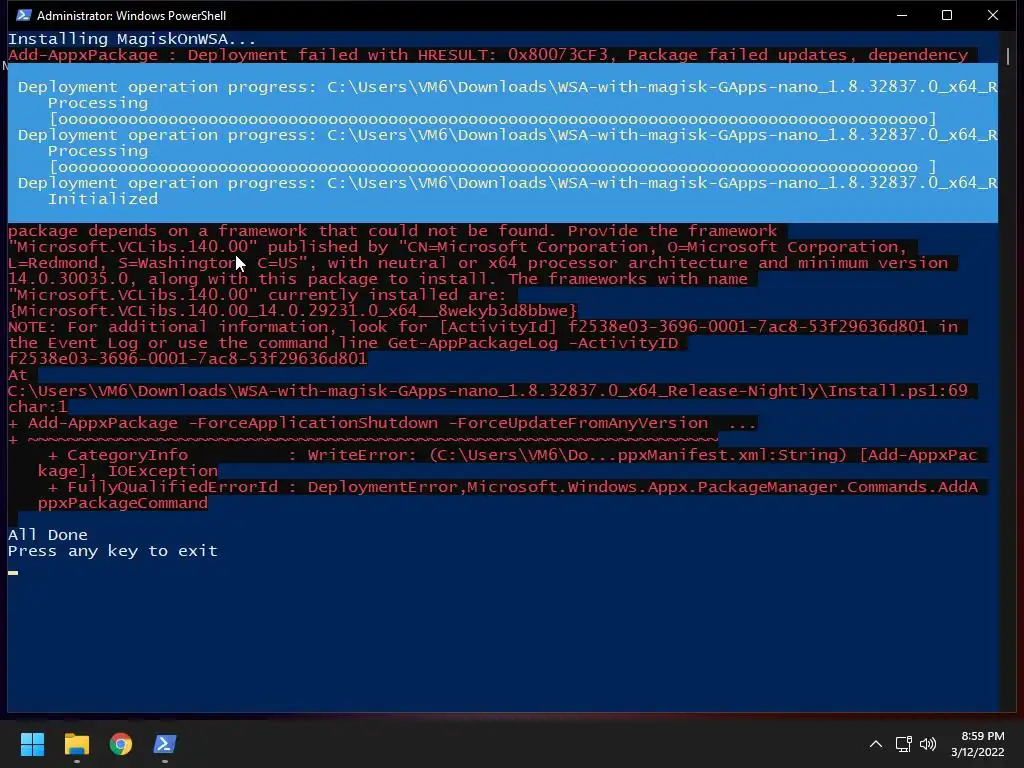1024x768 pixels.
Task: Click the 'char:1' text line
Action: [38, 407]
